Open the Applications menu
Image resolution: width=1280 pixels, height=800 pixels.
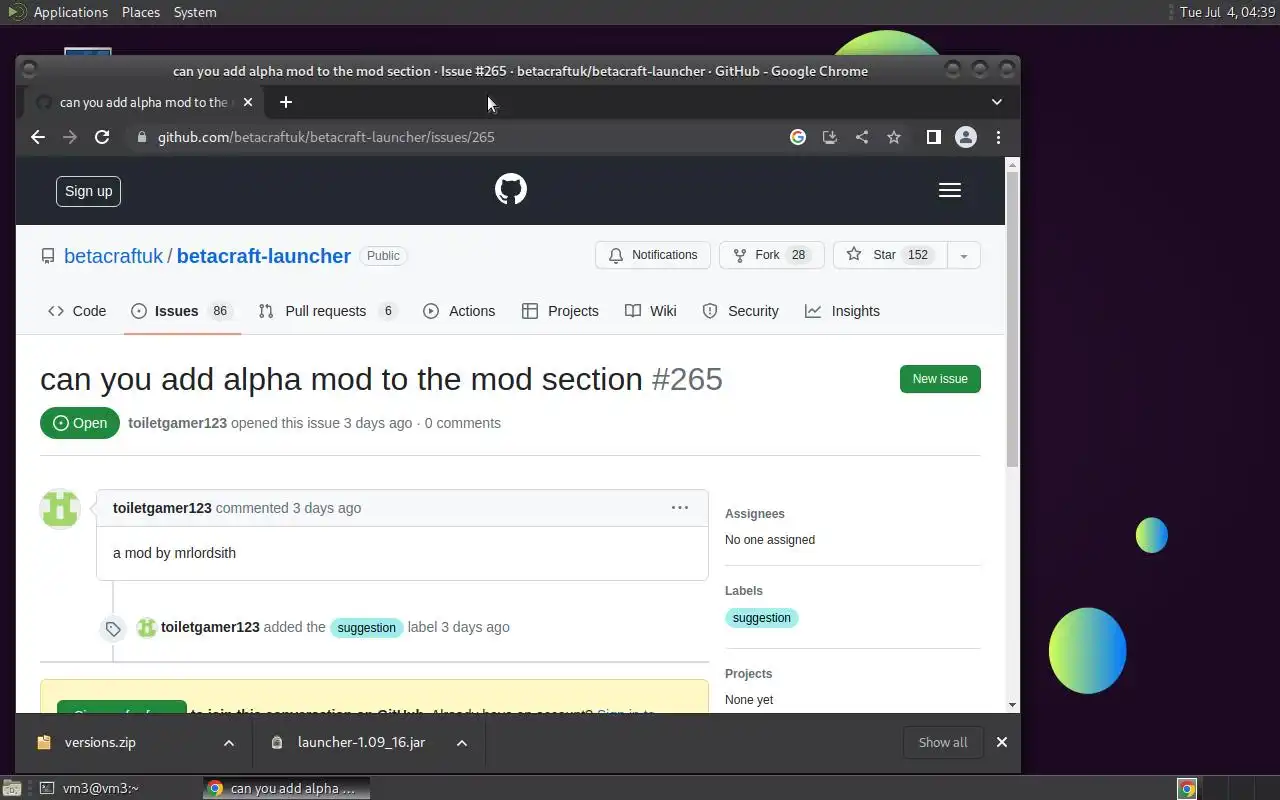pos(58,12)
